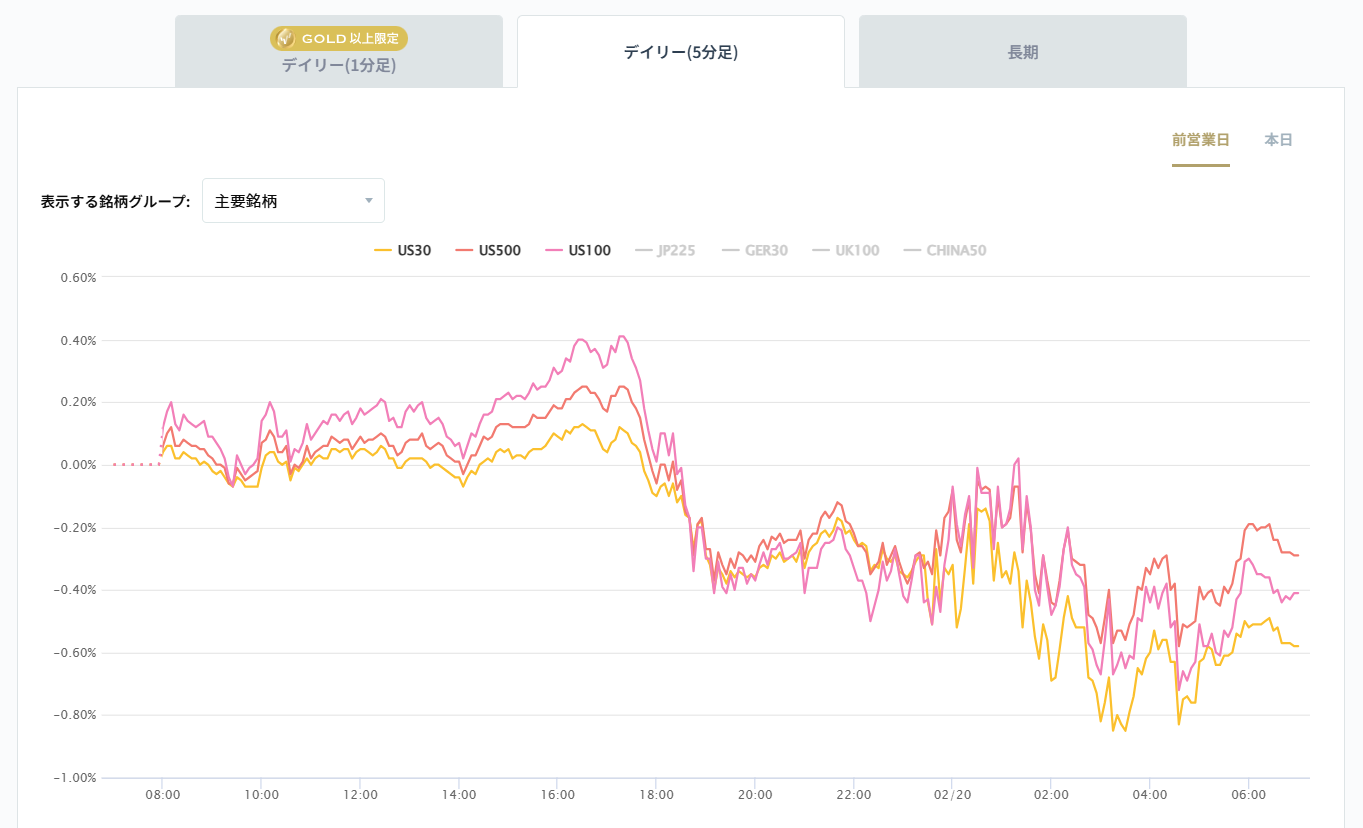Enable UK100 series in legend
Image resolution: width=1363 pixels, height=828 pixels.
click(846, 251)
